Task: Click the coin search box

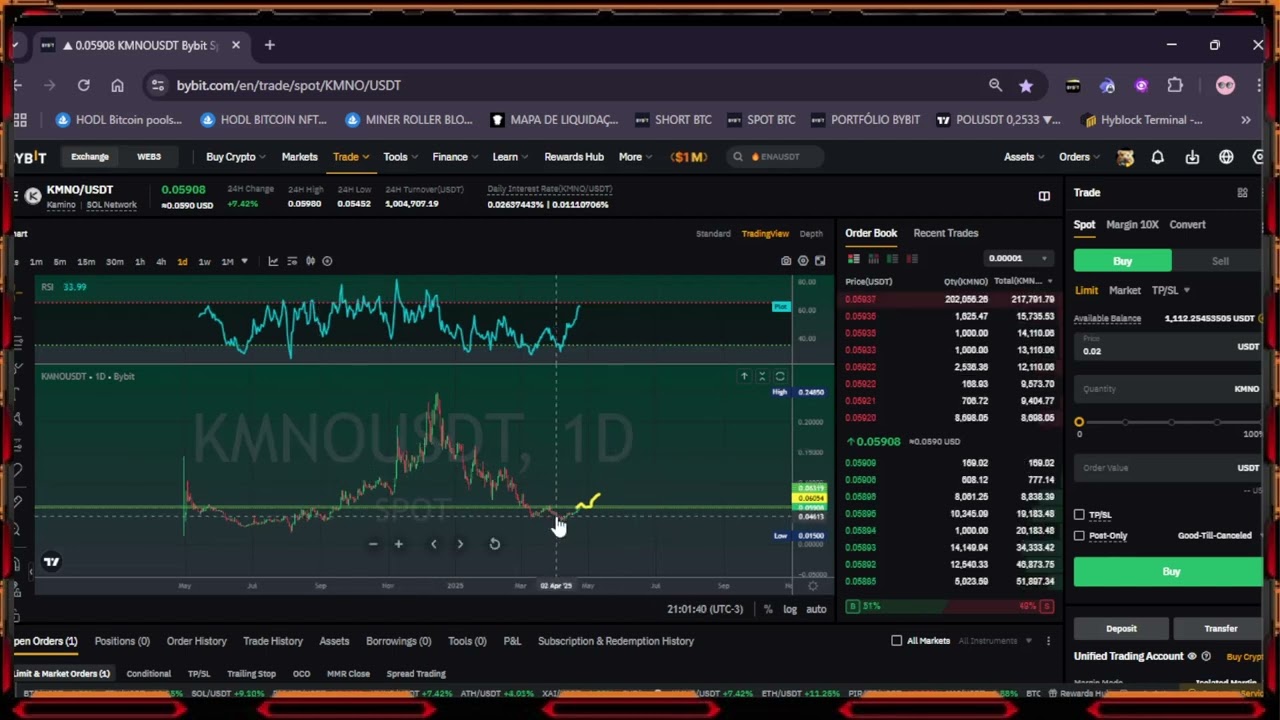Action: coord(775,157)
